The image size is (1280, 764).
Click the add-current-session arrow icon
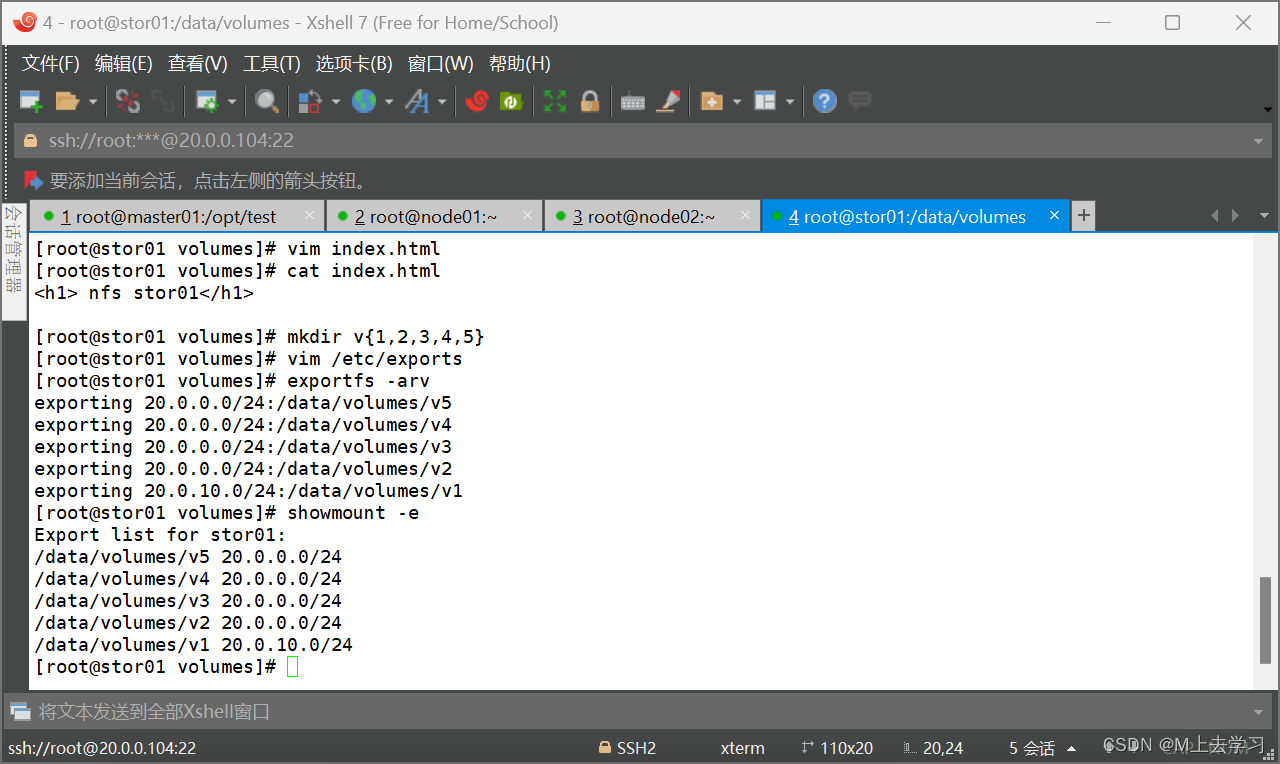pos(34,181)
